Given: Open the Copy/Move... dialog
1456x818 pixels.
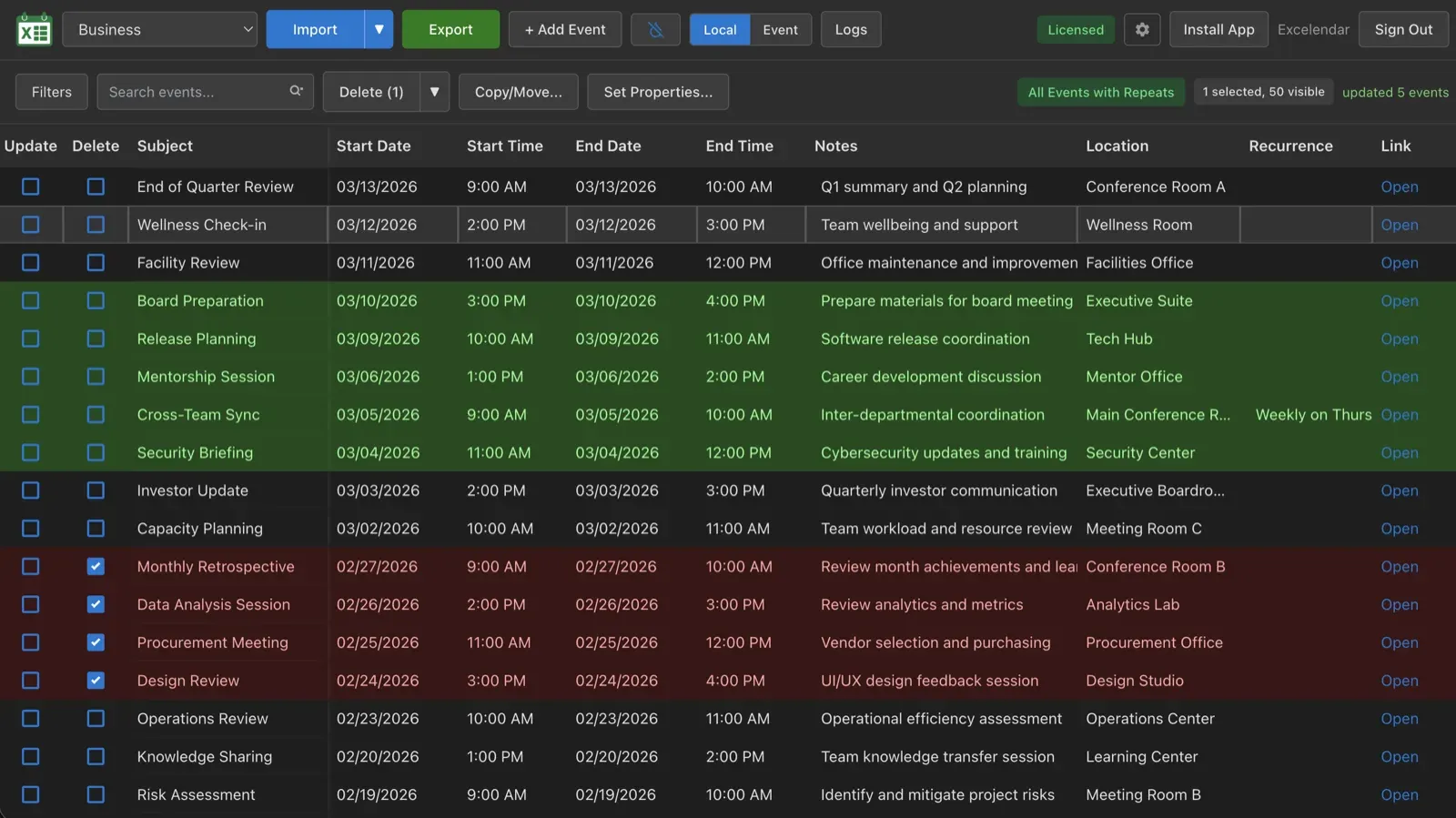Looking at the screenshot, I should point(519,92).
